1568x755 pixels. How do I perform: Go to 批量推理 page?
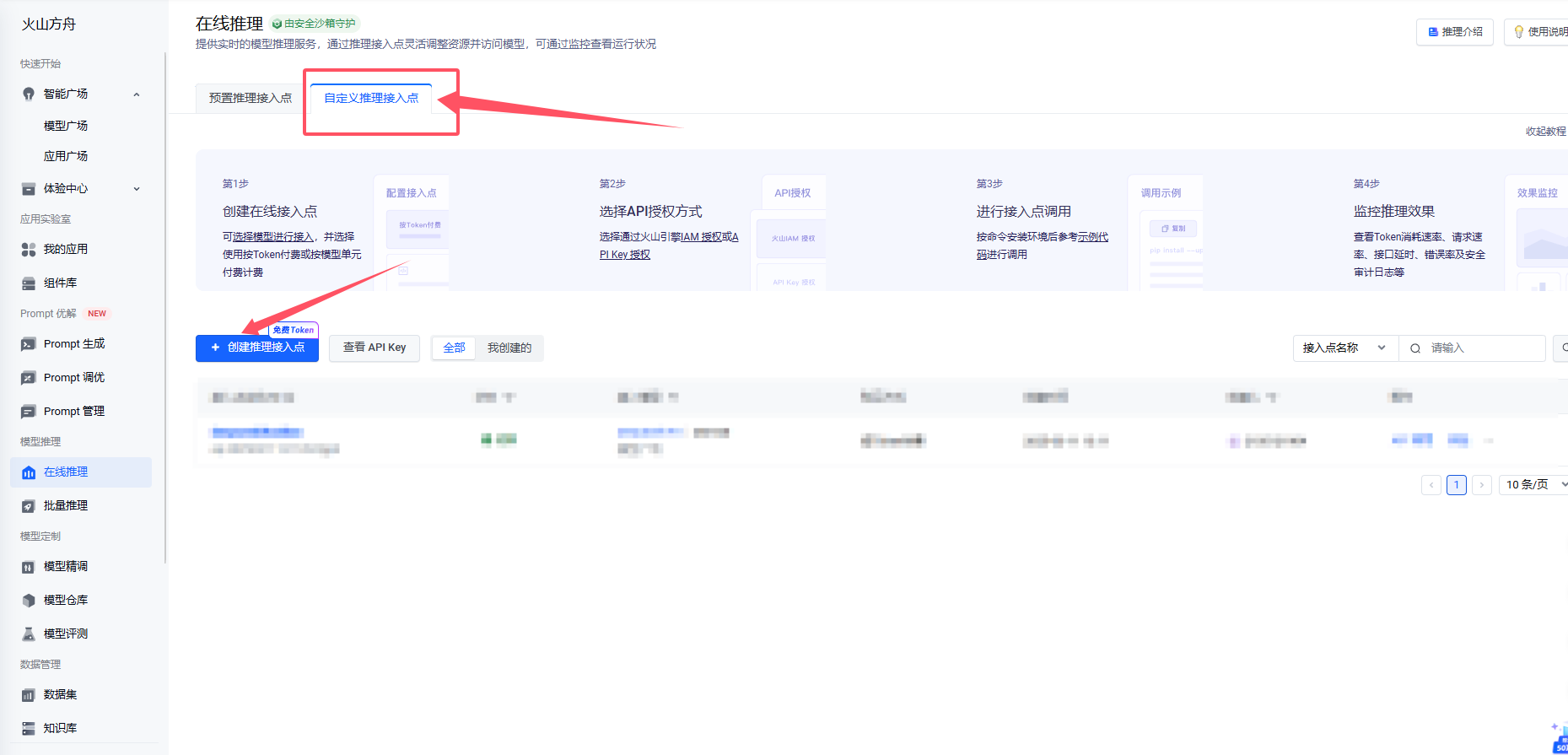[x=81, y=505]
